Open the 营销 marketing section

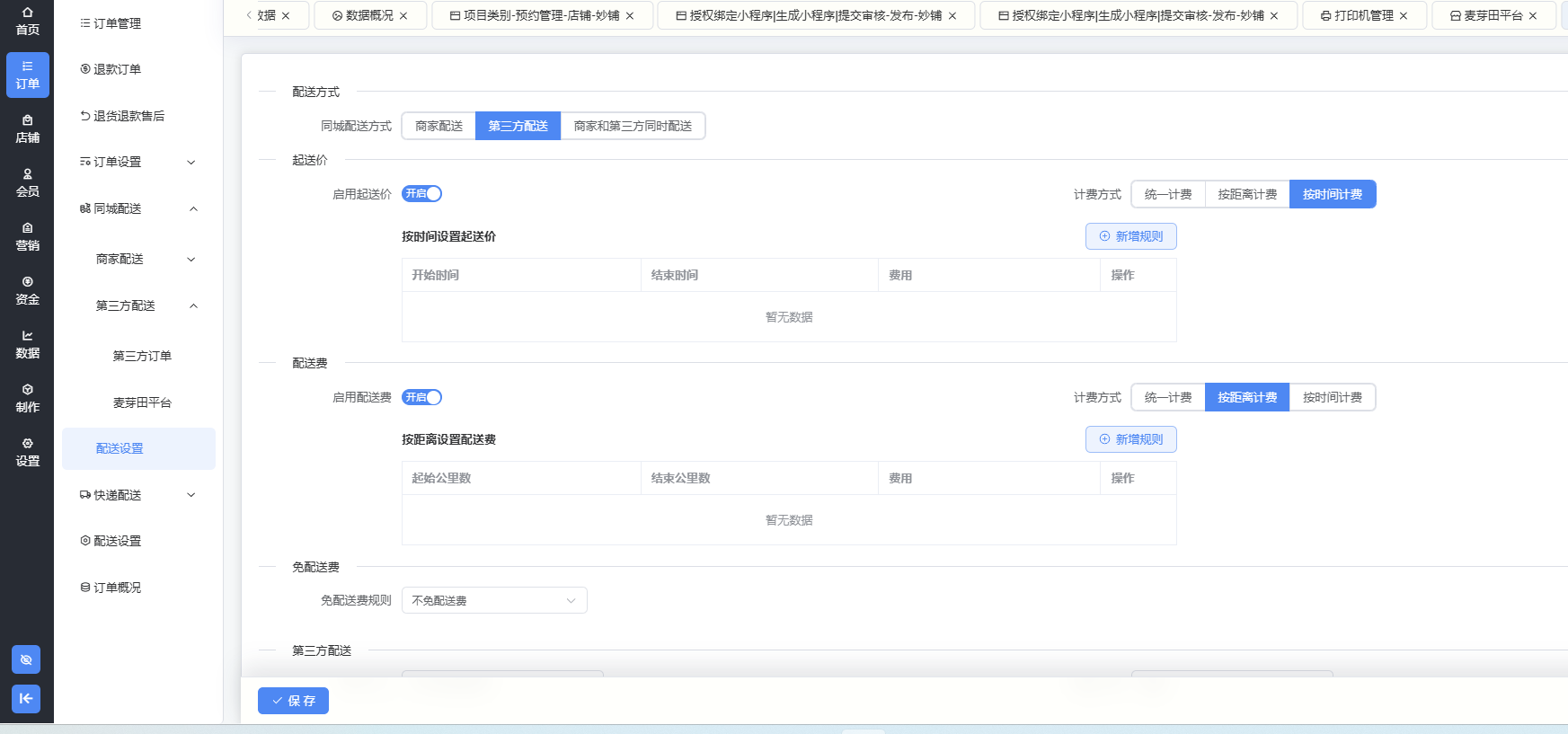pos(27,237)
